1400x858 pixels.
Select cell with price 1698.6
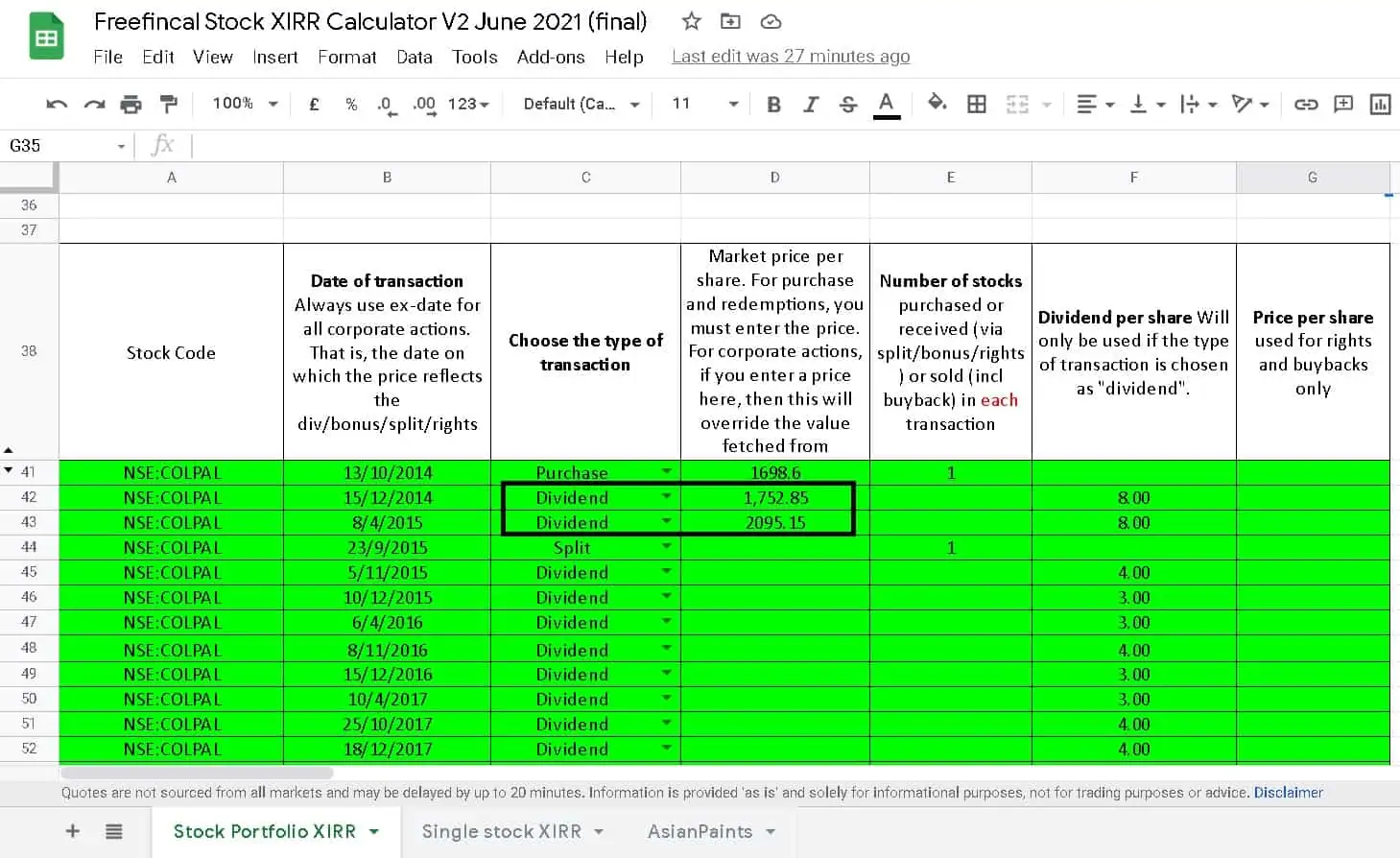pos(775,472)
